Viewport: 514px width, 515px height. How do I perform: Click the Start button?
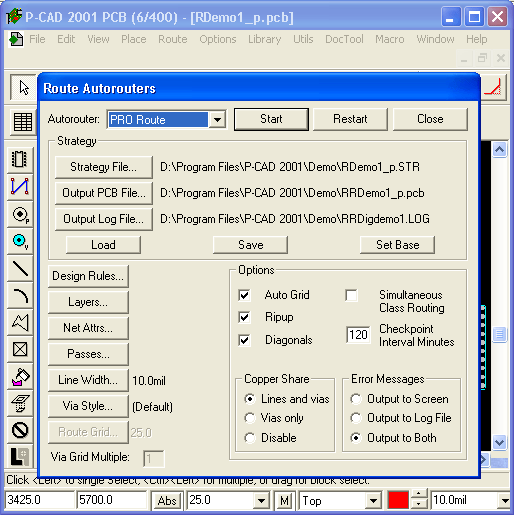[271, 119]
